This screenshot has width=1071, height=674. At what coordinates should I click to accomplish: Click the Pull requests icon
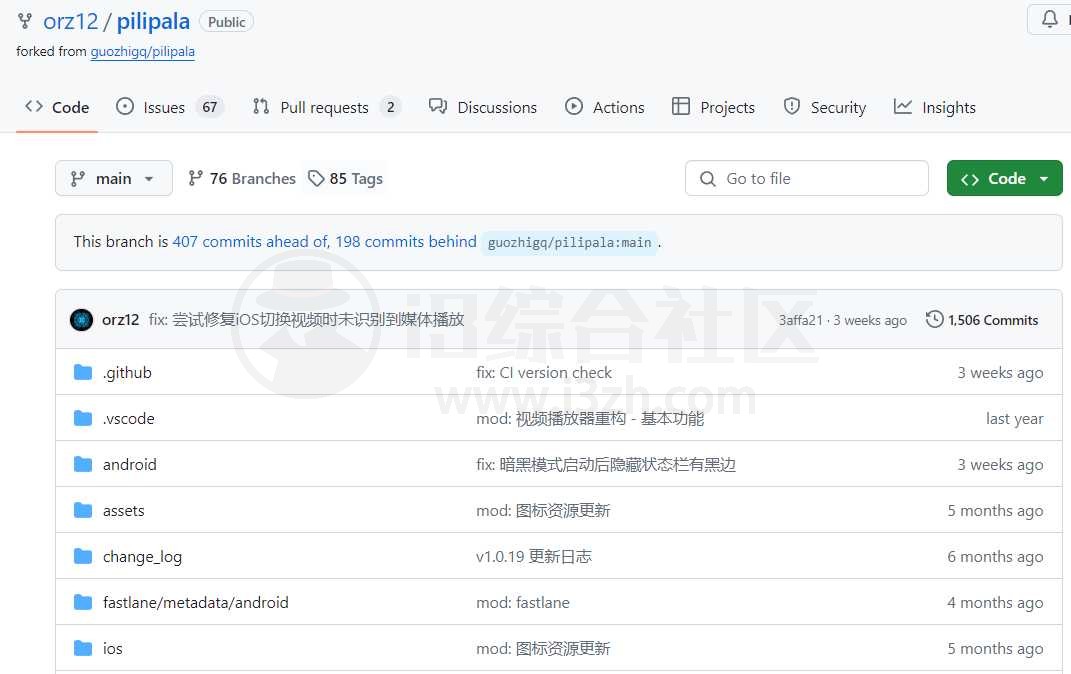(261, 107)
